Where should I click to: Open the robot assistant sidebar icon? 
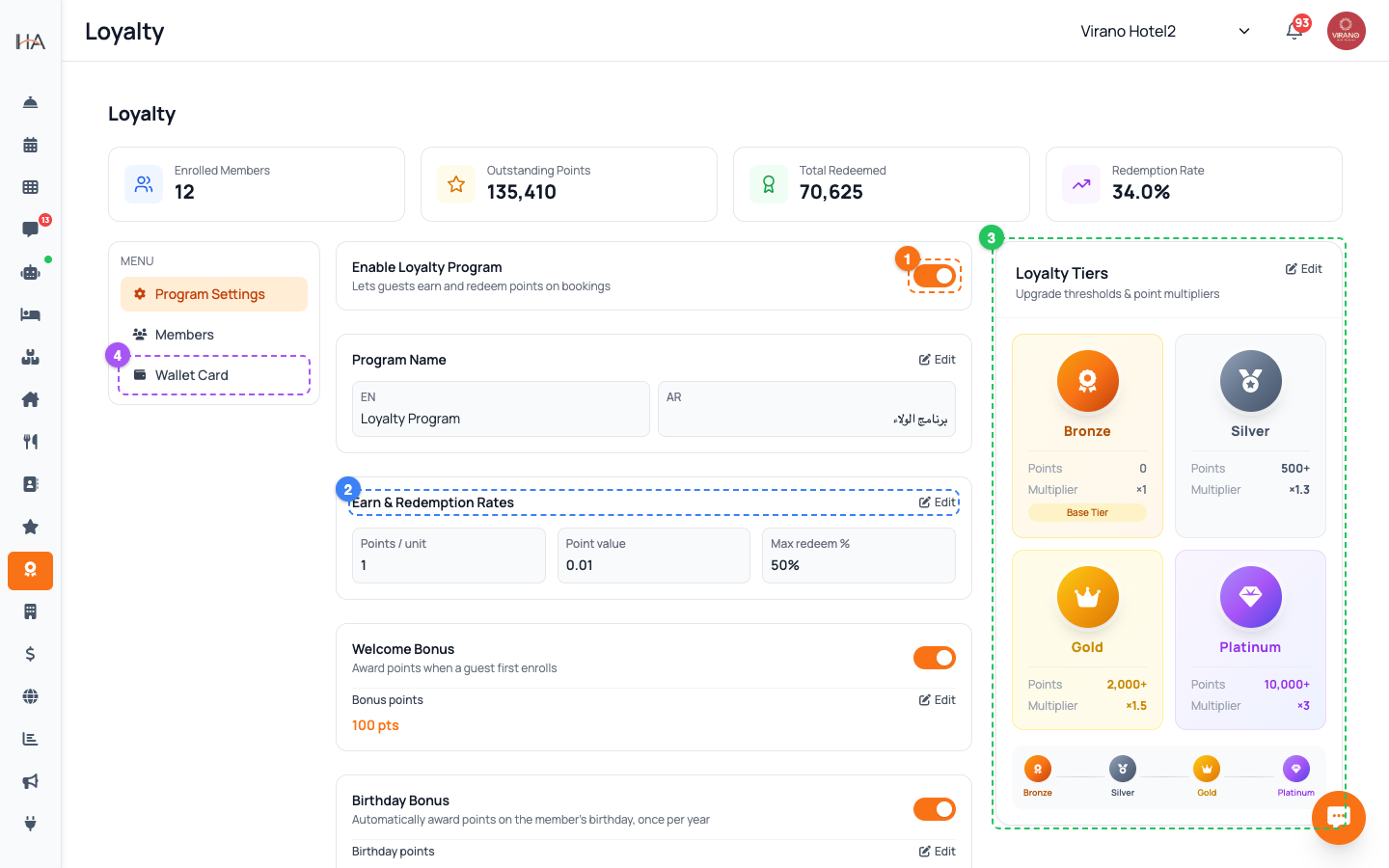click(30, 272)
